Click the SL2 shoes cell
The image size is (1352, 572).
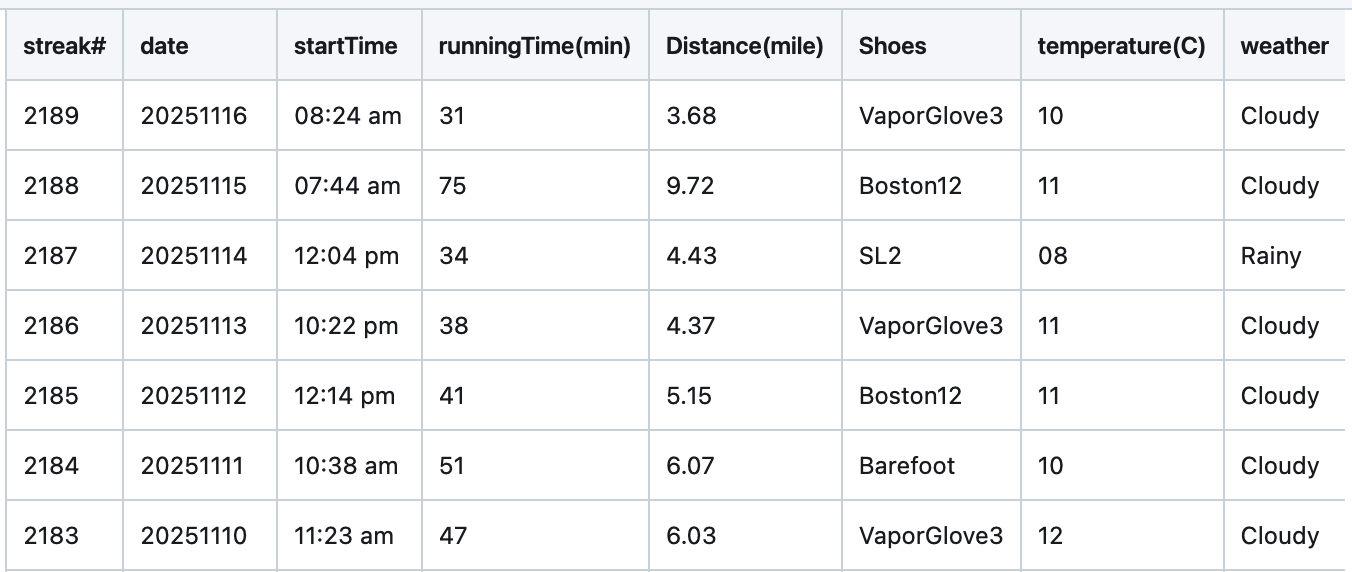[880, 256]
